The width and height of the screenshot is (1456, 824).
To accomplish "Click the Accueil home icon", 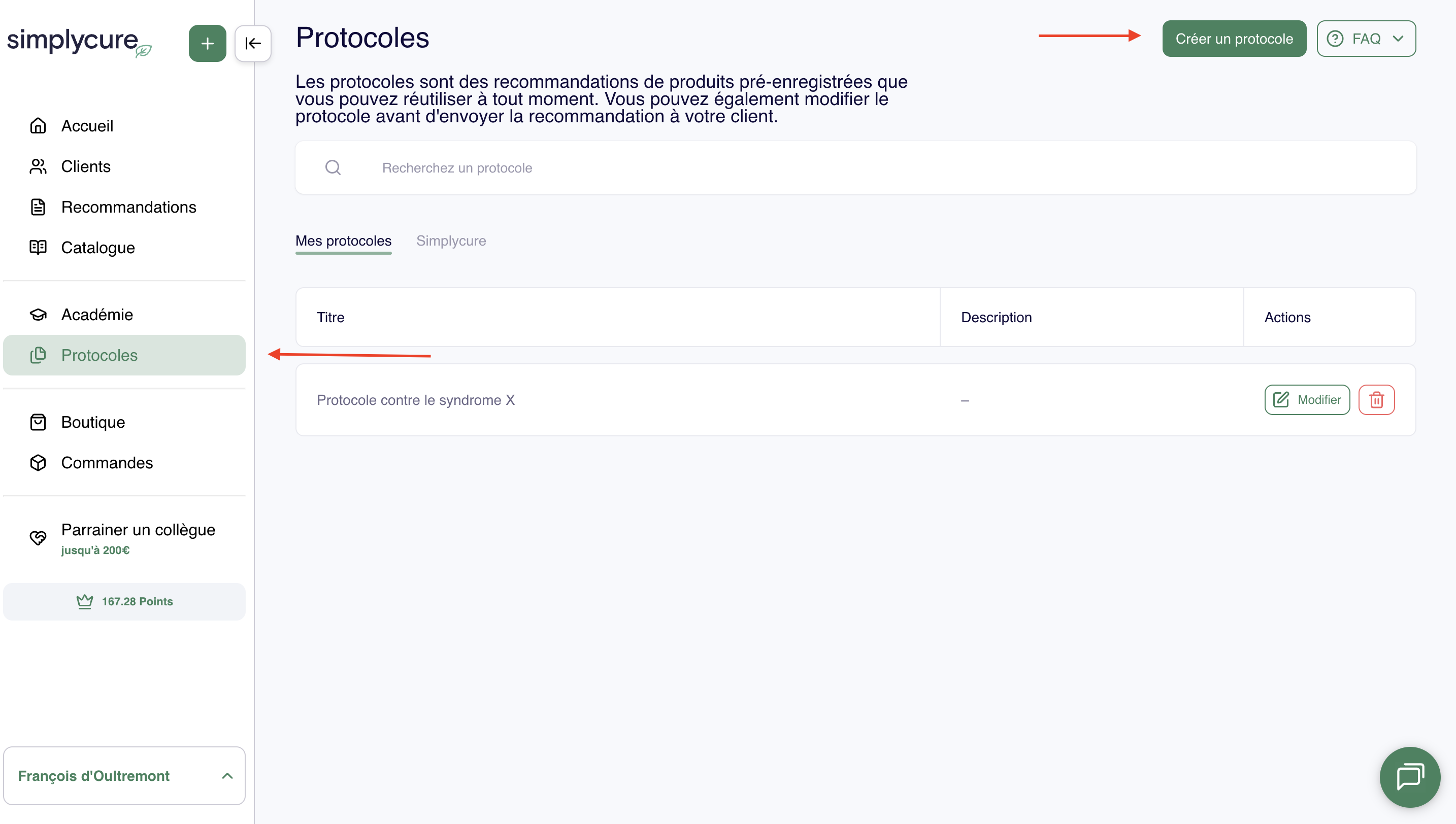I will pos(38,126).
